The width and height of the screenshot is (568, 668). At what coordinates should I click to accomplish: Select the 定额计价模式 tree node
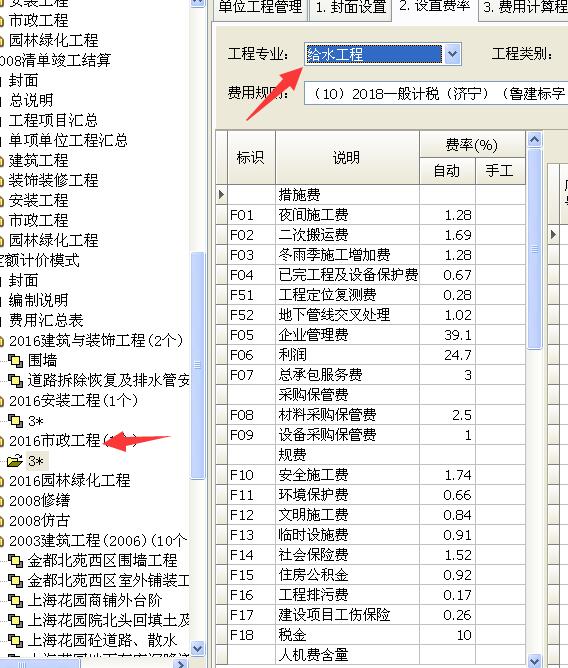(x=40, y=260)
